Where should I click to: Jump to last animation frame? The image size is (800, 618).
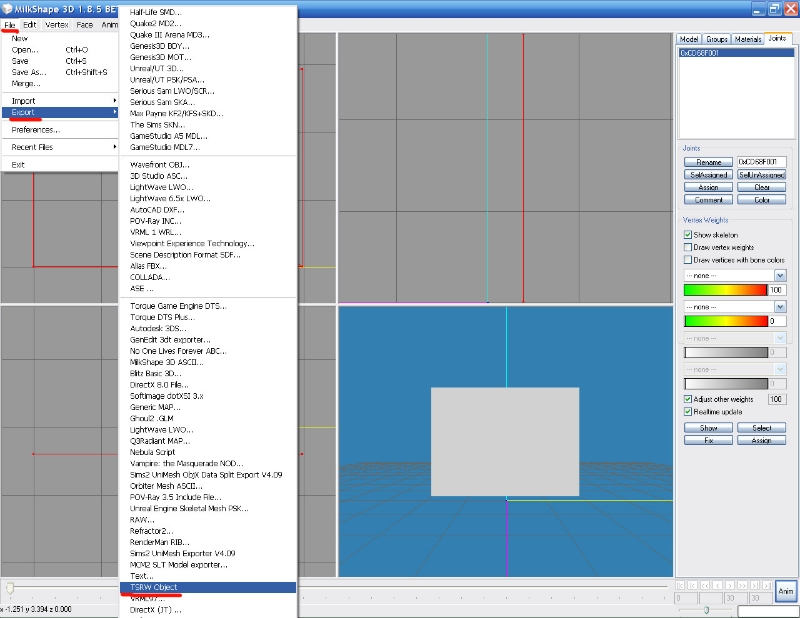[x=765, y=584]
